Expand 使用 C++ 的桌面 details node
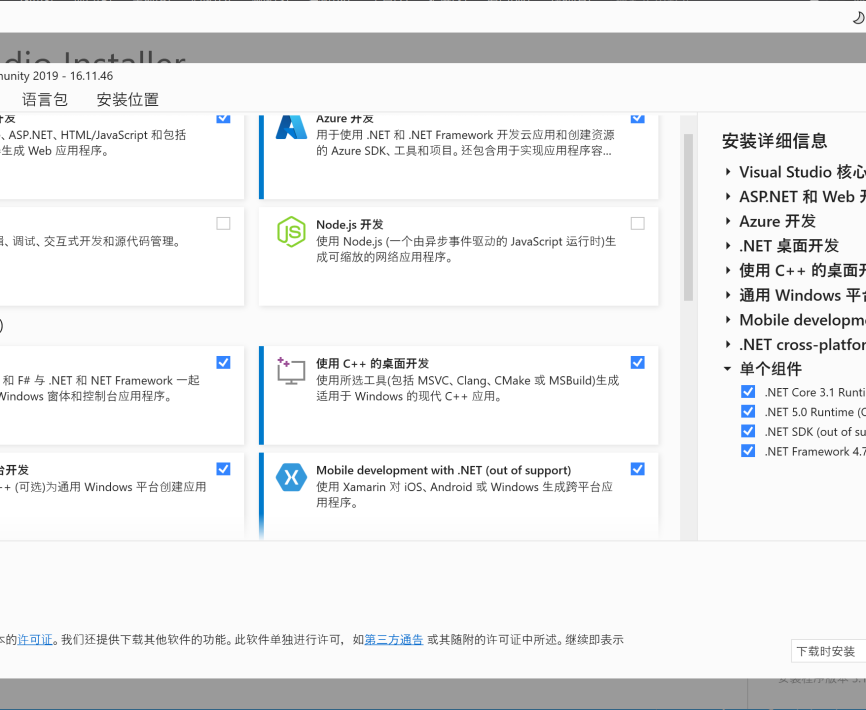This screenshot has height=710, width=866. (728, 271)
